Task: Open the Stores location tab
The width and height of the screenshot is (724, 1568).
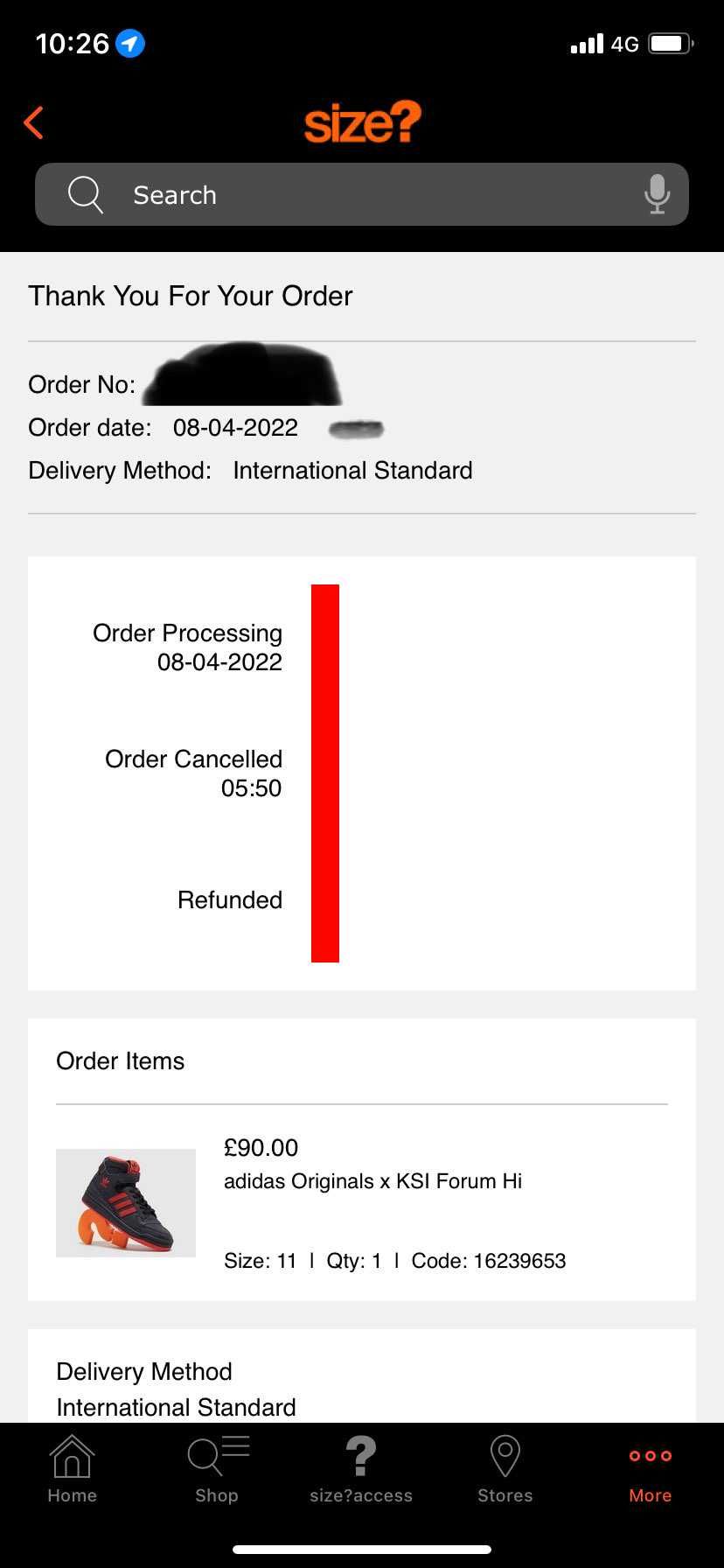Action: point(505,1470)
